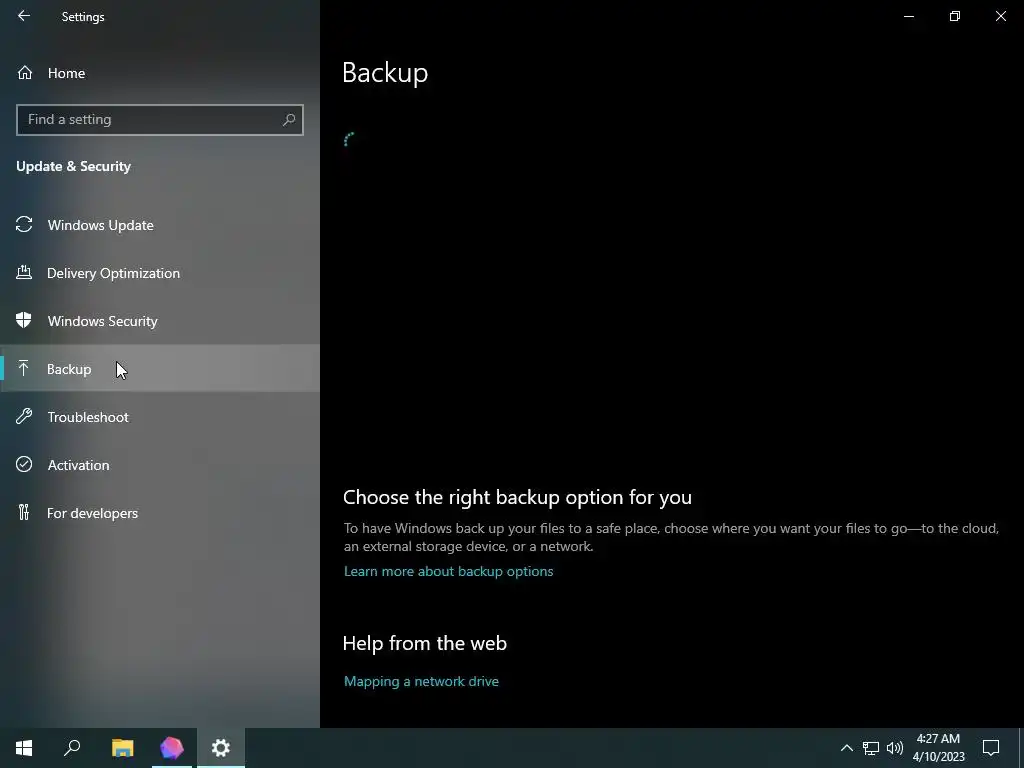
Task: Open the purple gem app on taskbar
Action: click(x=172, y=748)
